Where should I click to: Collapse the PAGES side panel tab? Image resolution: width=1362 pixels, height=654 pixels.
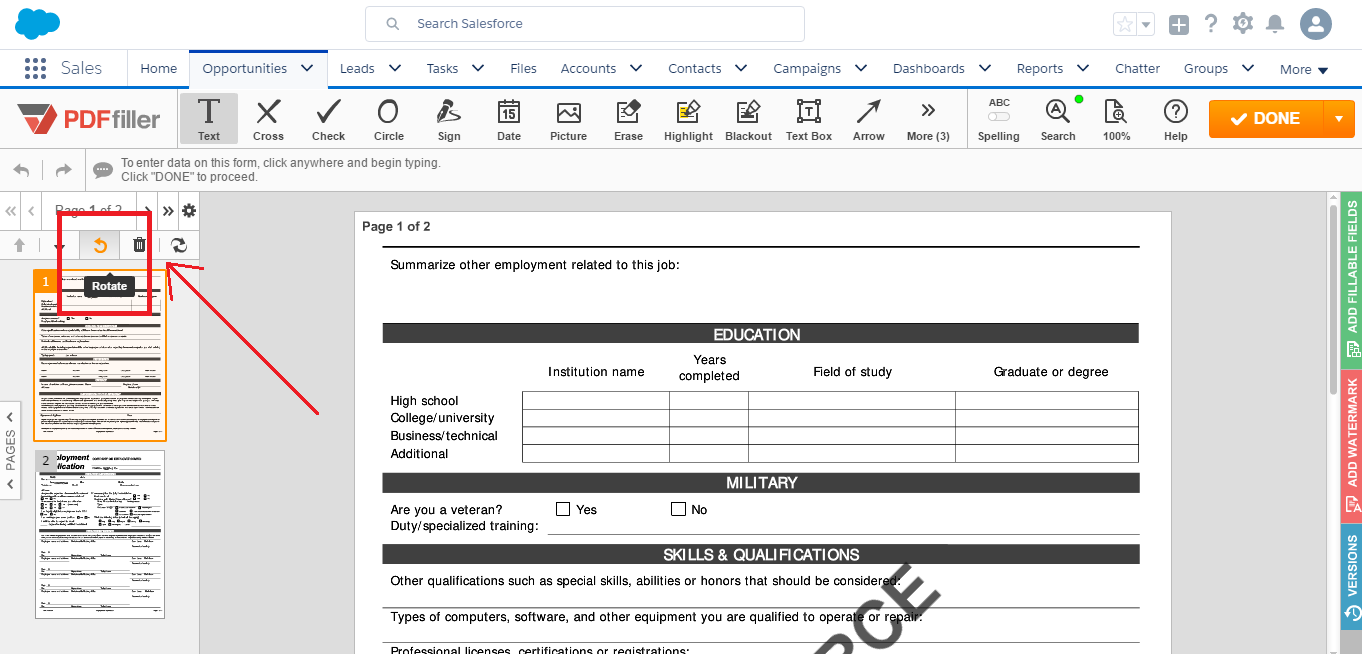point(11,449)
